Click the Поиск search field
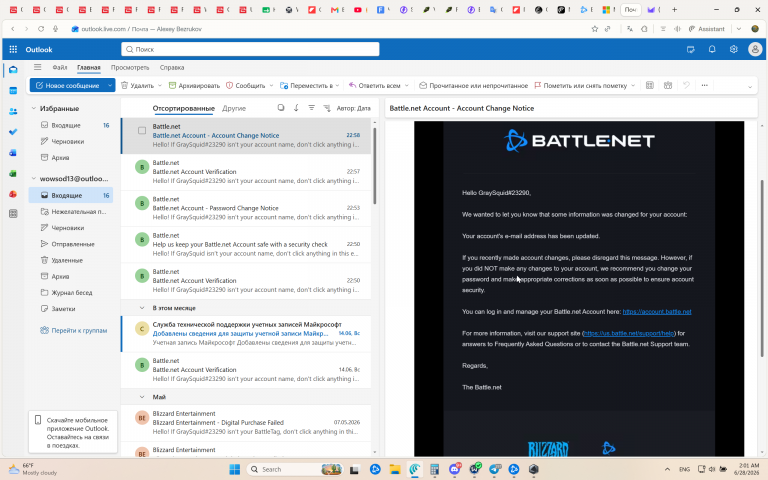768x480 pixels. click(250, 49)
